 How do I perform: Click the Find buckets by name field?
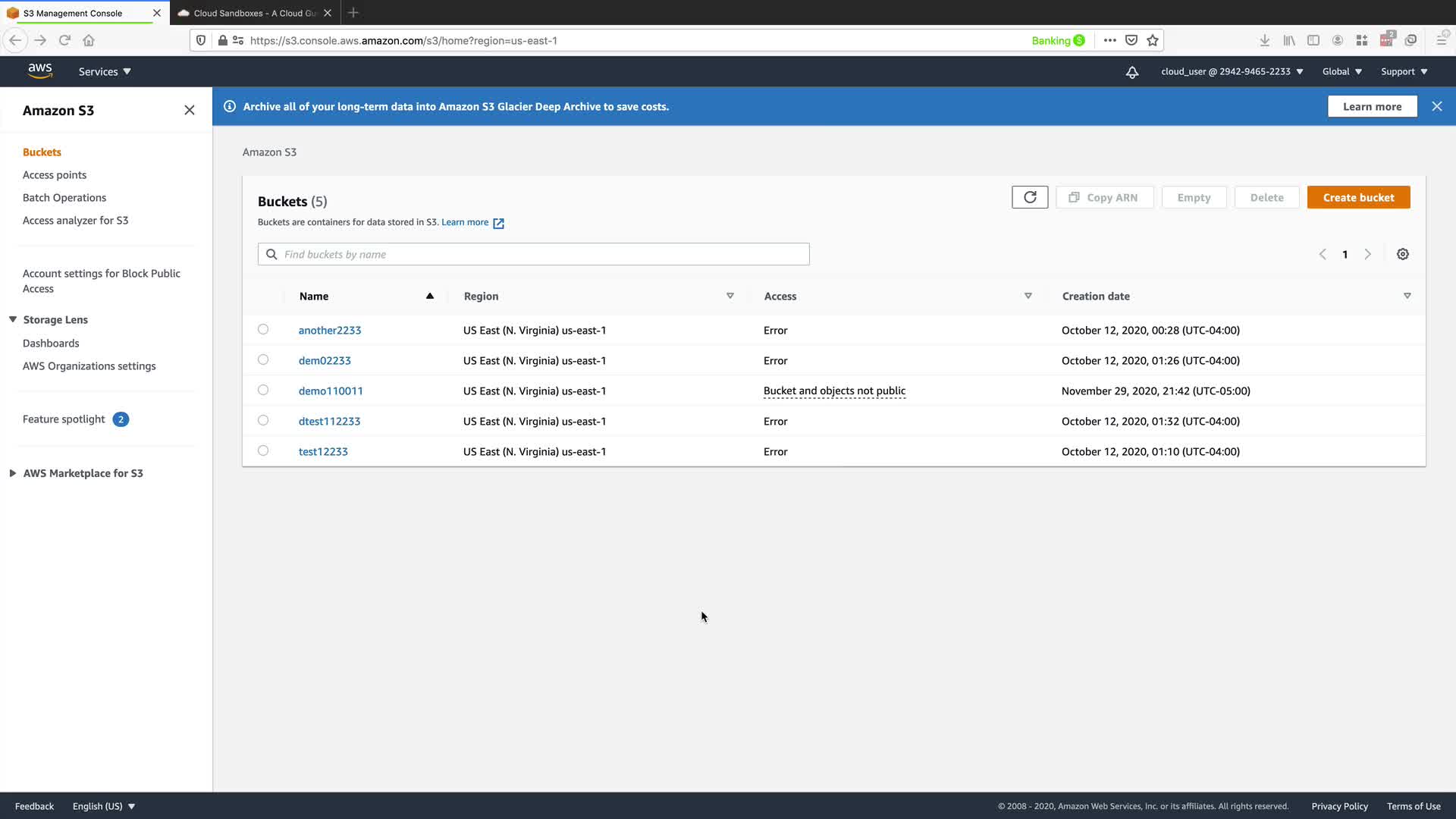pos(542,254)
